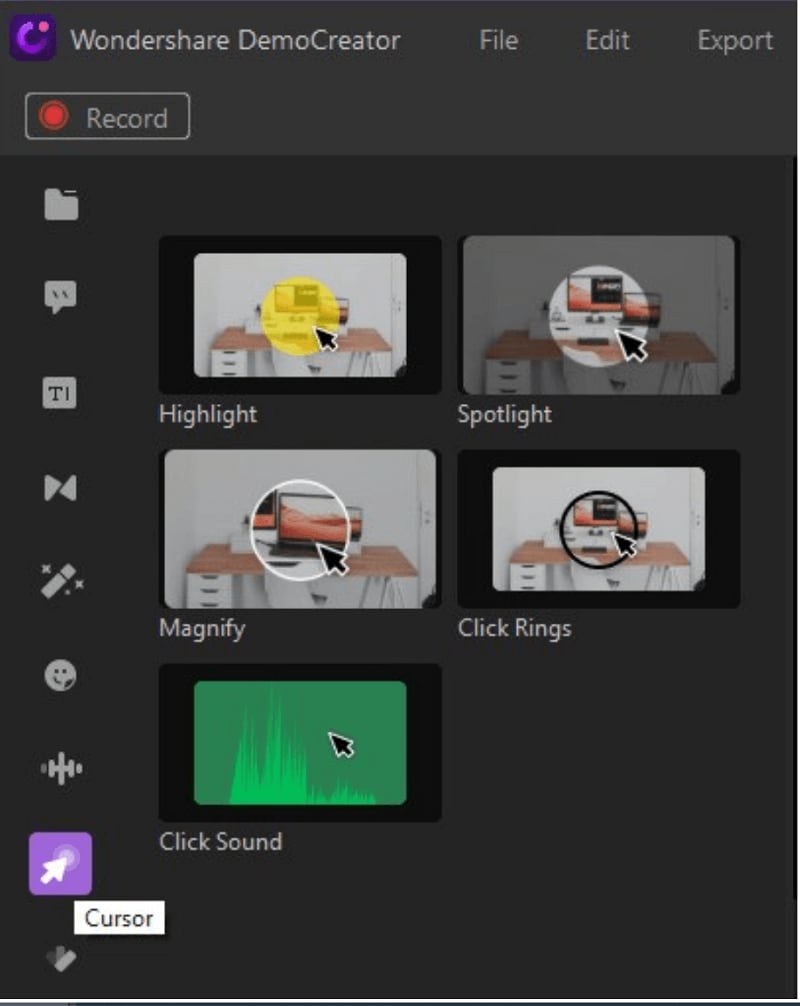Start recording with the Record button
Screen dimensions: 800x1006
[107, 116]
